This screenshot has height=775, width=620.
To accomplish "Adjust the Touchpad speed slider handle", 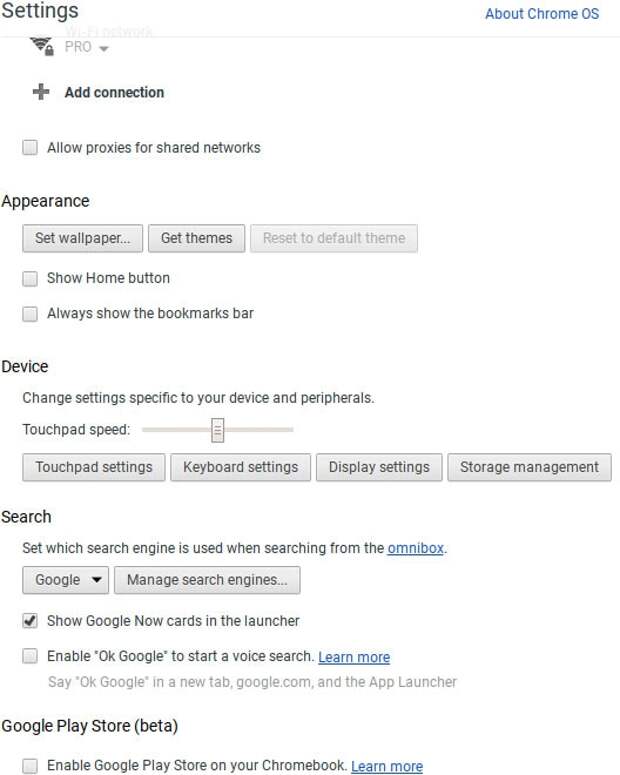I will click(x=218, y=430).
